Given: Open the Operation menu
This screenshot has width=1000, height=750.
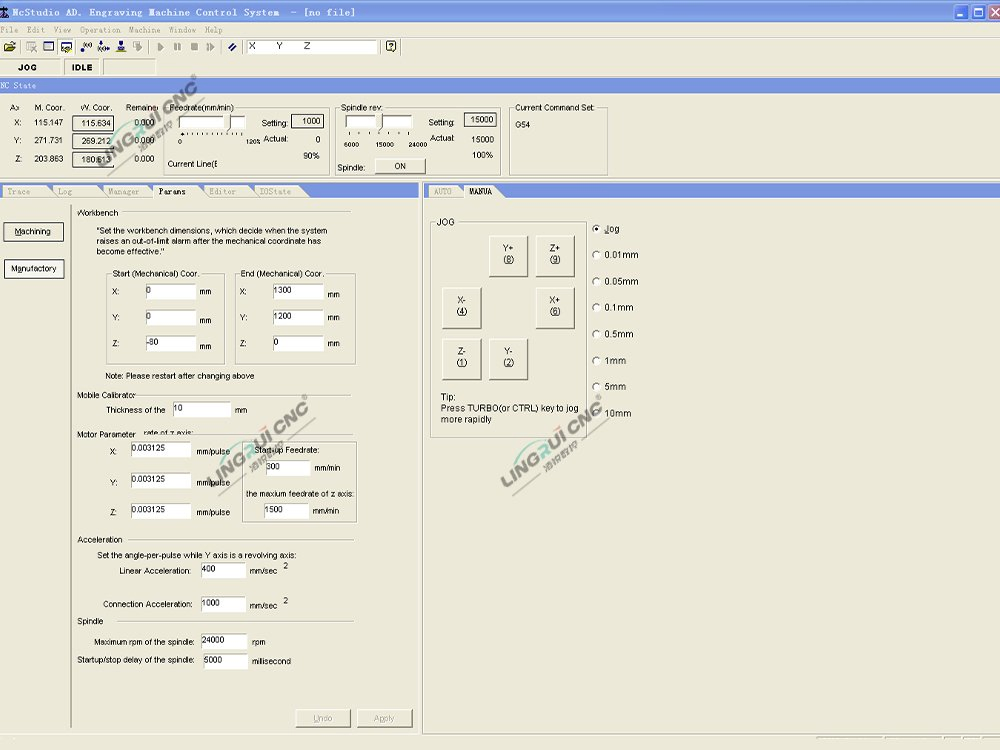Looking at the screenshot, I should pyautogui.click(x=100, y=30).
